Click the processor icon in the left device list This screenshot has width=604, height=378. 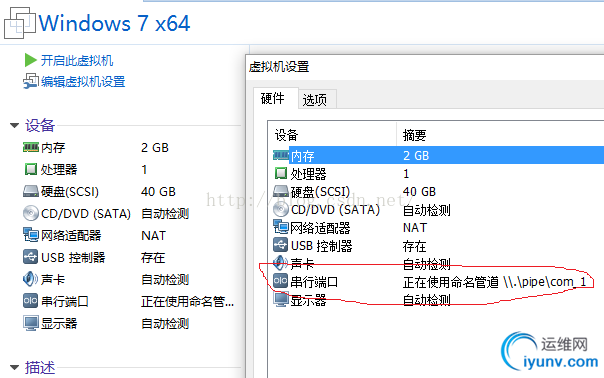point(30,169)
